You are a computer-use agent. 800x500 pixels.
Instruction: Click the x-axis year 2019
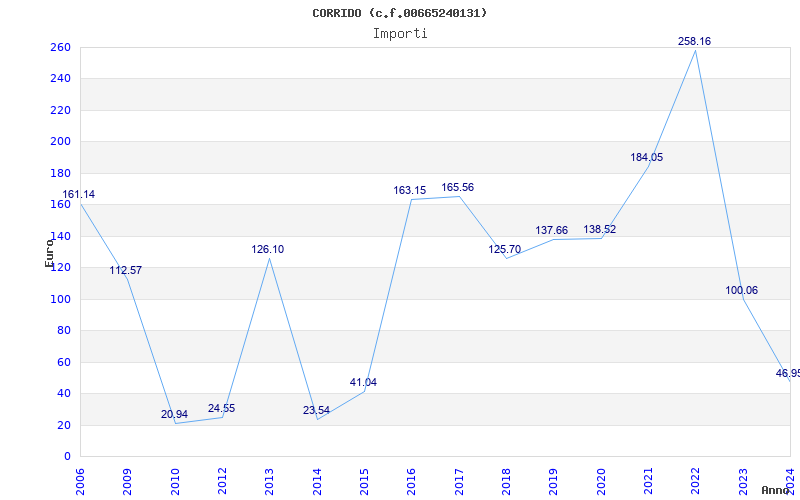coord(554,482)
